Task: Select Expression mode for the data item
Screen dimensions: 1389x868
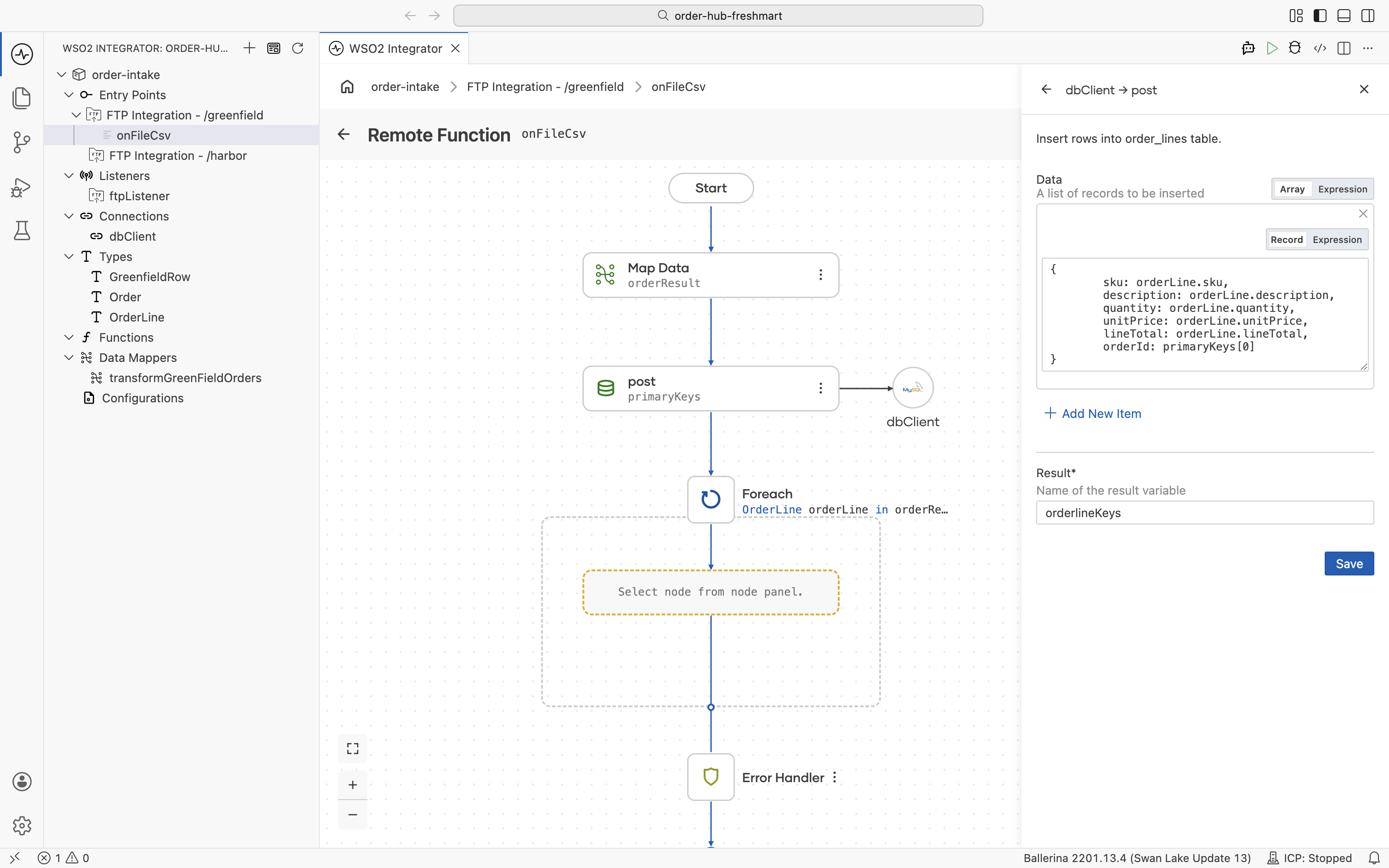Action: (x=1337, y=239)
